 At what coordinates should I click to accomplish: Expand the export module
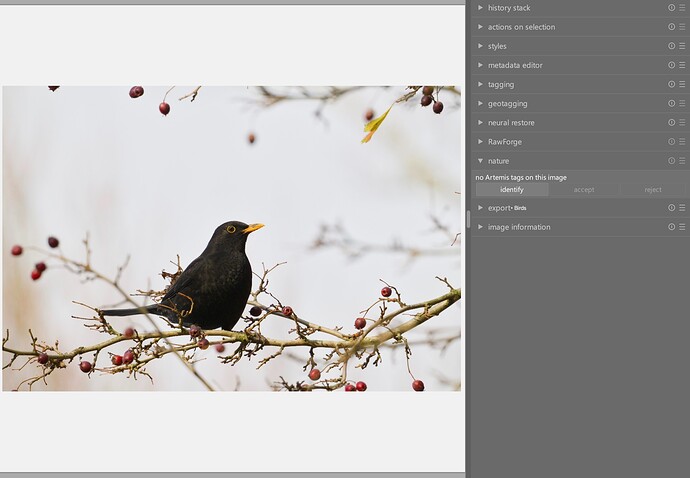[x=480, y=208]
